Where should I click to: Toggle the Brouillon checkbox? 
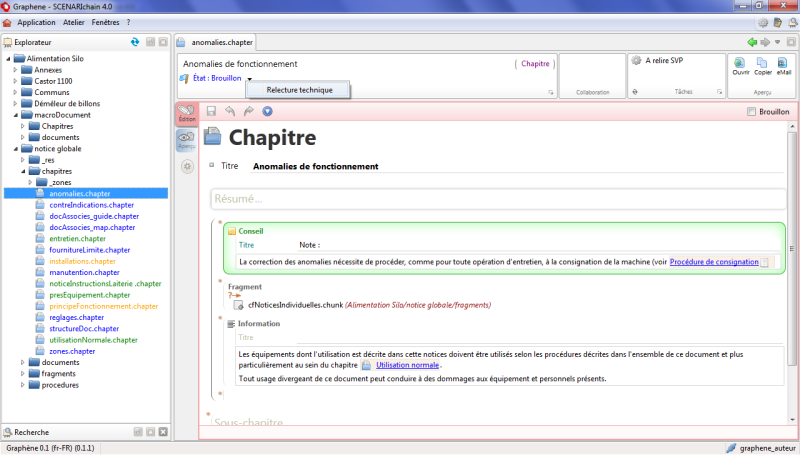[x=752, y=112]
